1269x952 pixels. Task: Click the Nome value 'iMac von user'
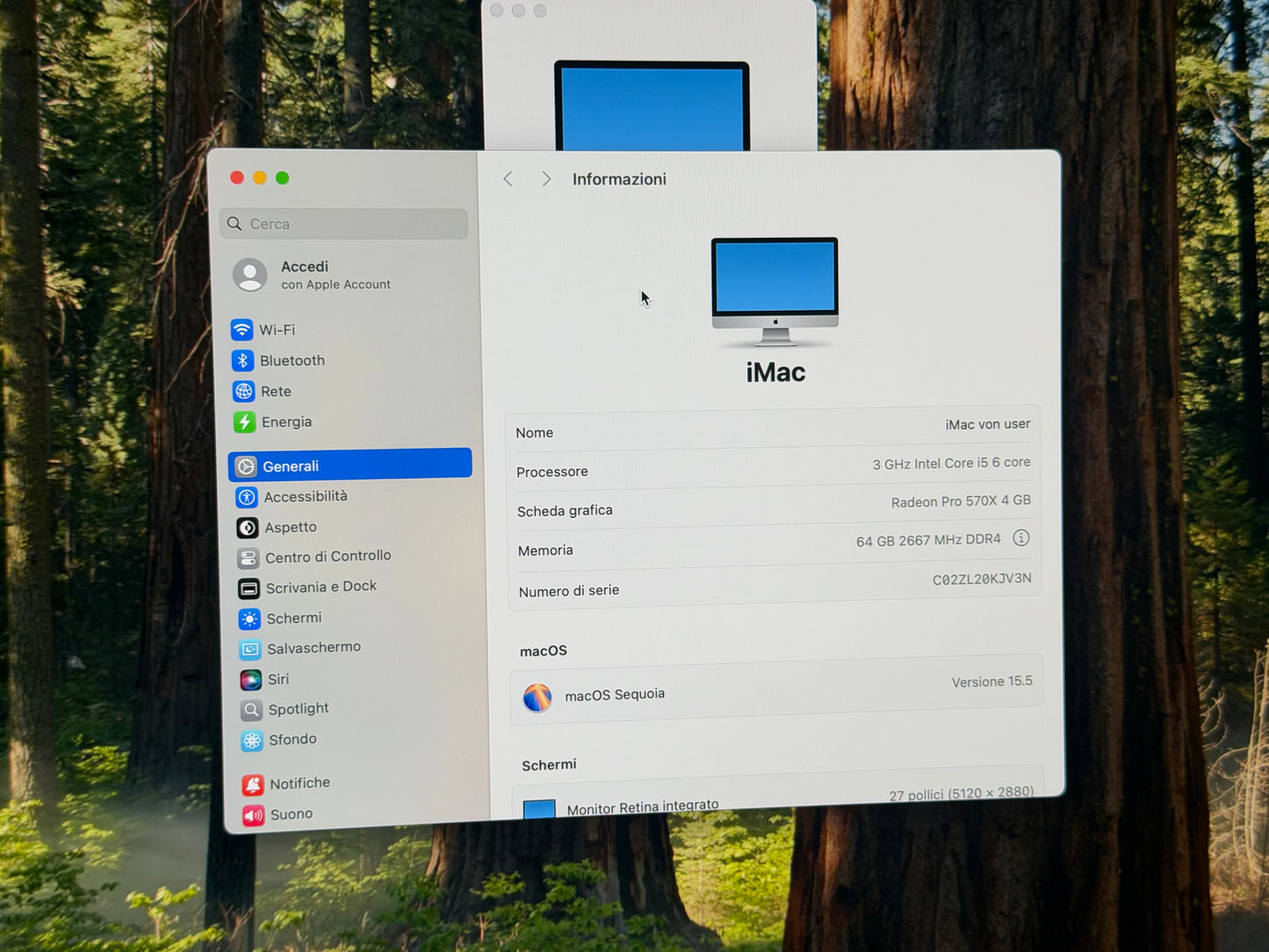pos(987,424)
